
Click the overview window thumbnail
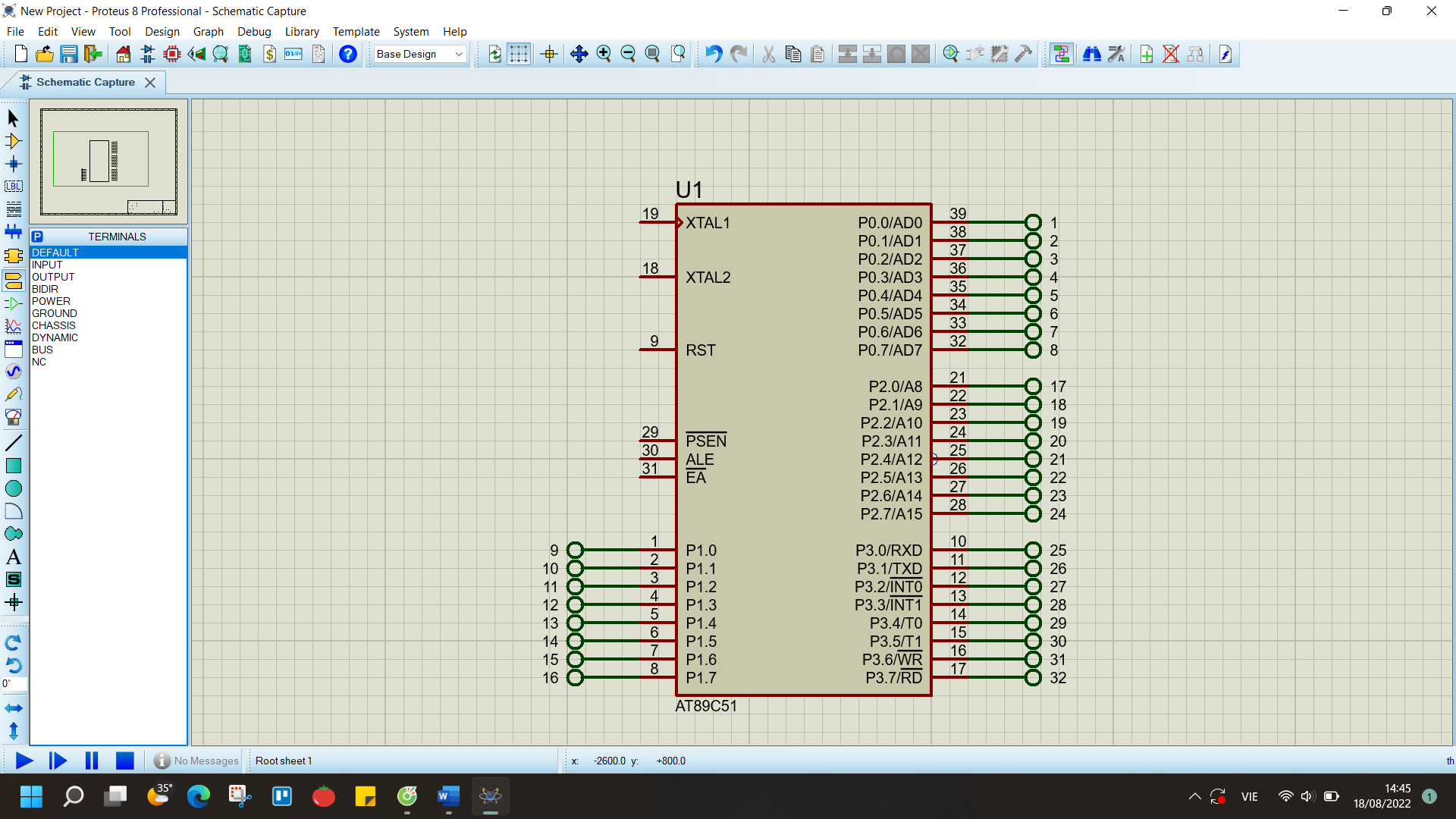click(x=108, y=162)
